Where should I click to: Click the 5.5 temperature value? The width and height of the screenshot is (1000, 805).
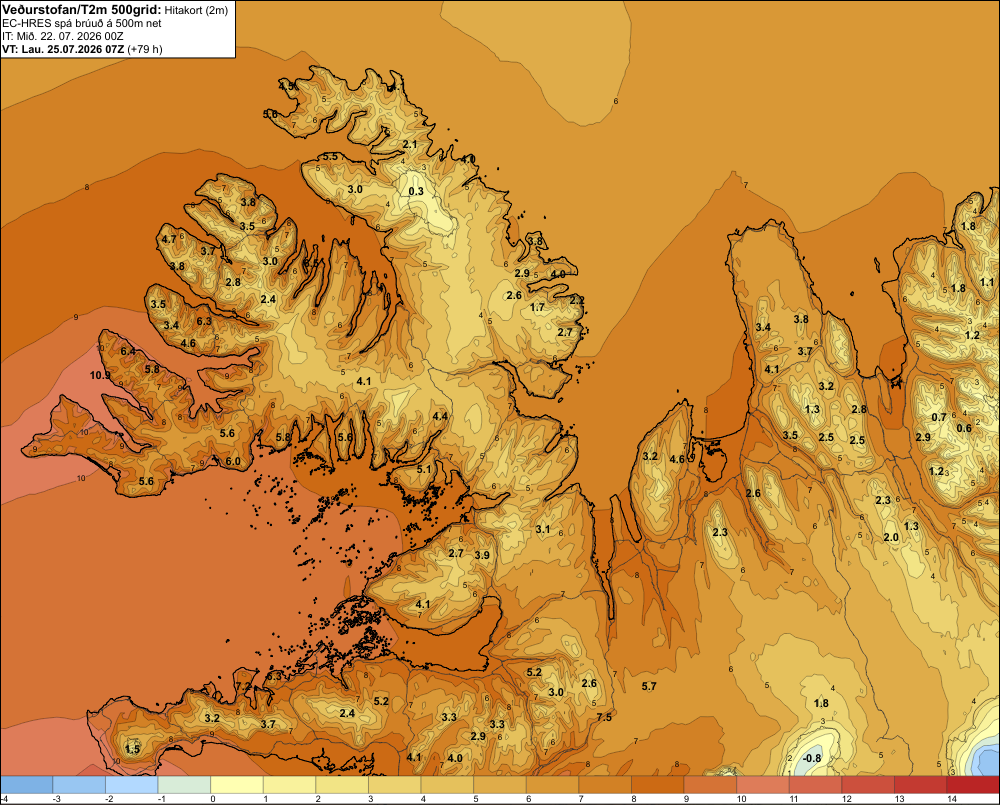tap(330, 156)
